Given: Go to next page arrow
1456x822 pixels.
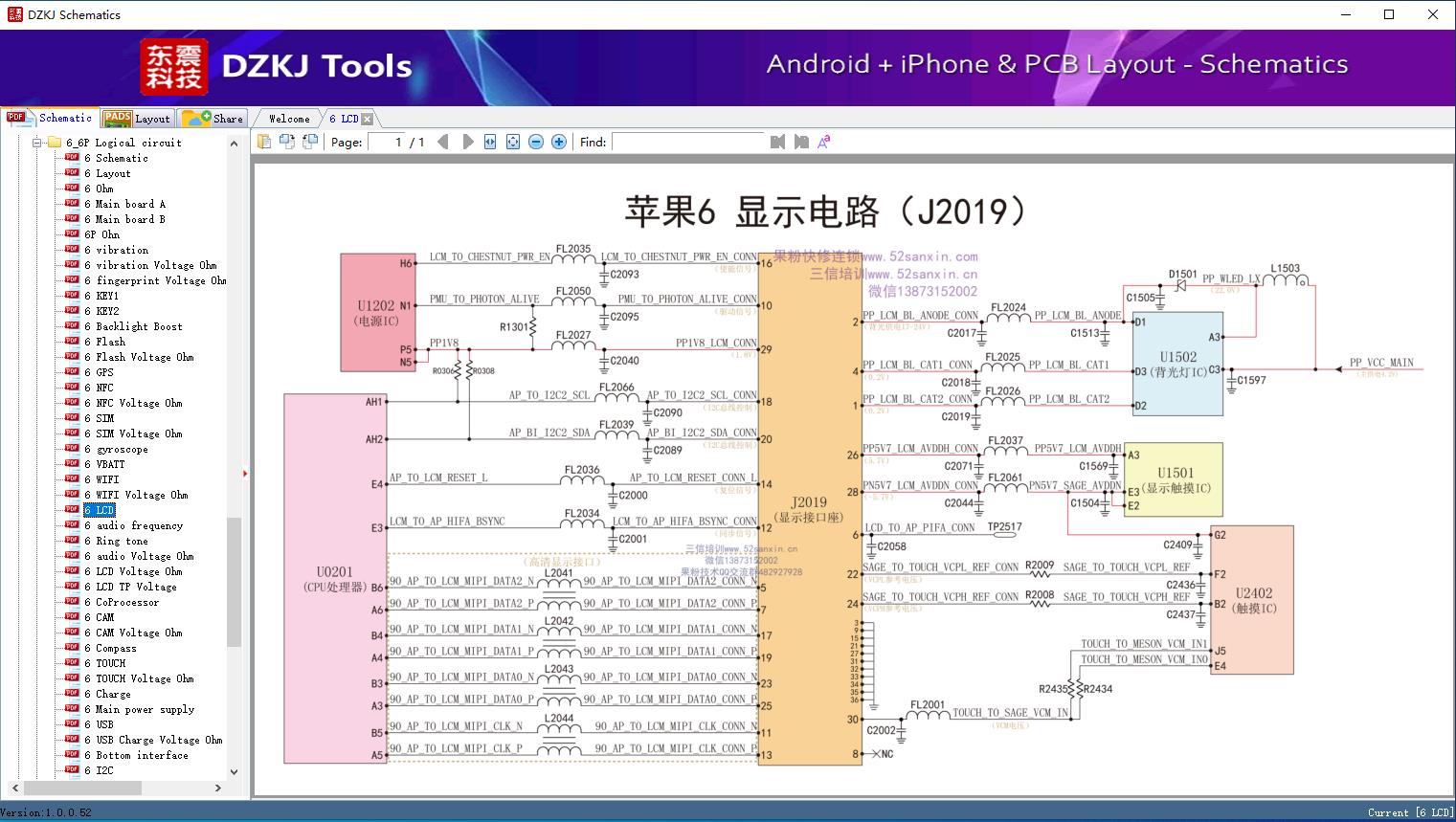Looking at the screenshot, I should (x=467, y=142).
